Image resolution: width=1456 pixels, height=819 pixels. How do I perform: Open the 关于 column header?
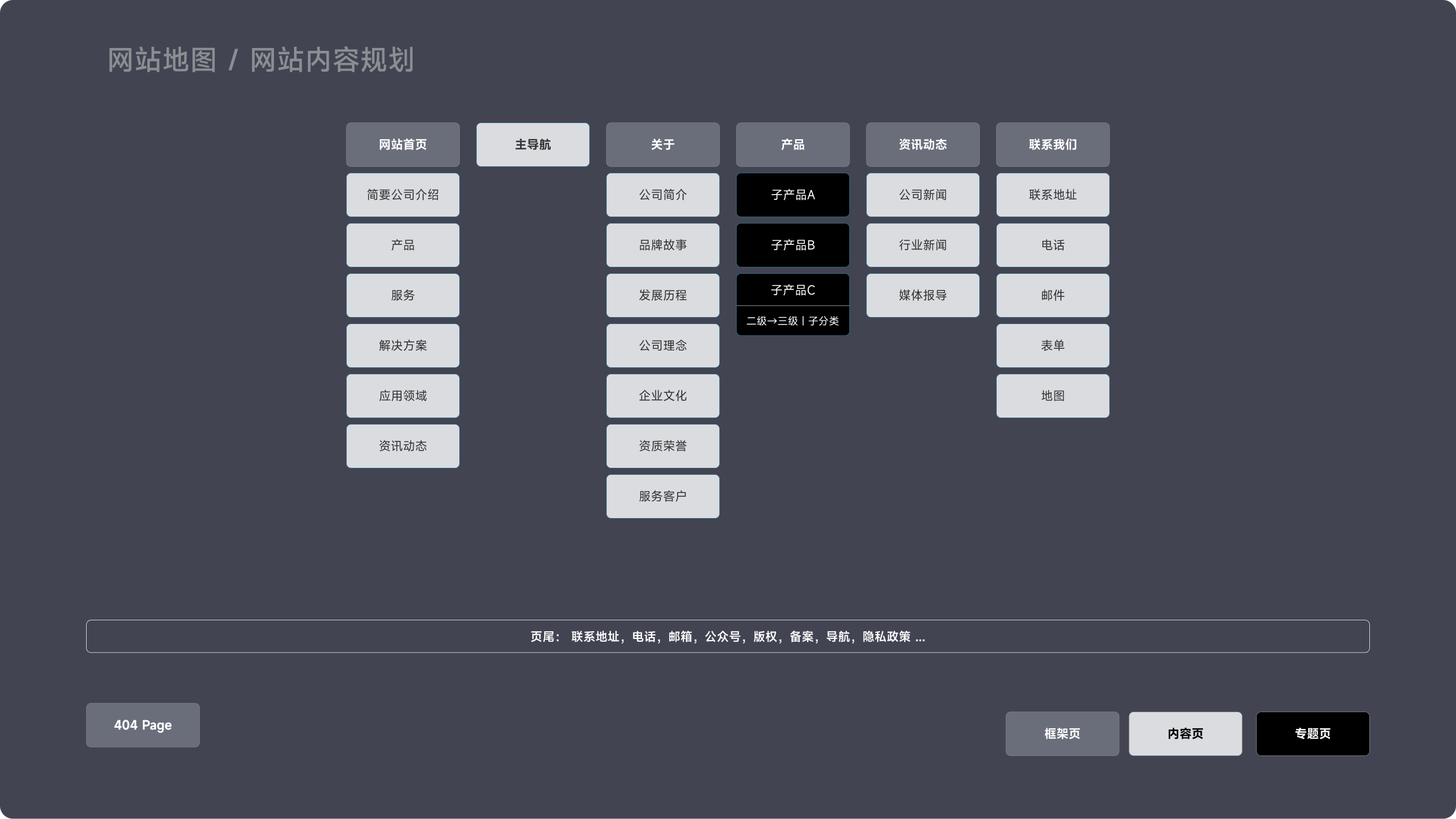(663, 144)
